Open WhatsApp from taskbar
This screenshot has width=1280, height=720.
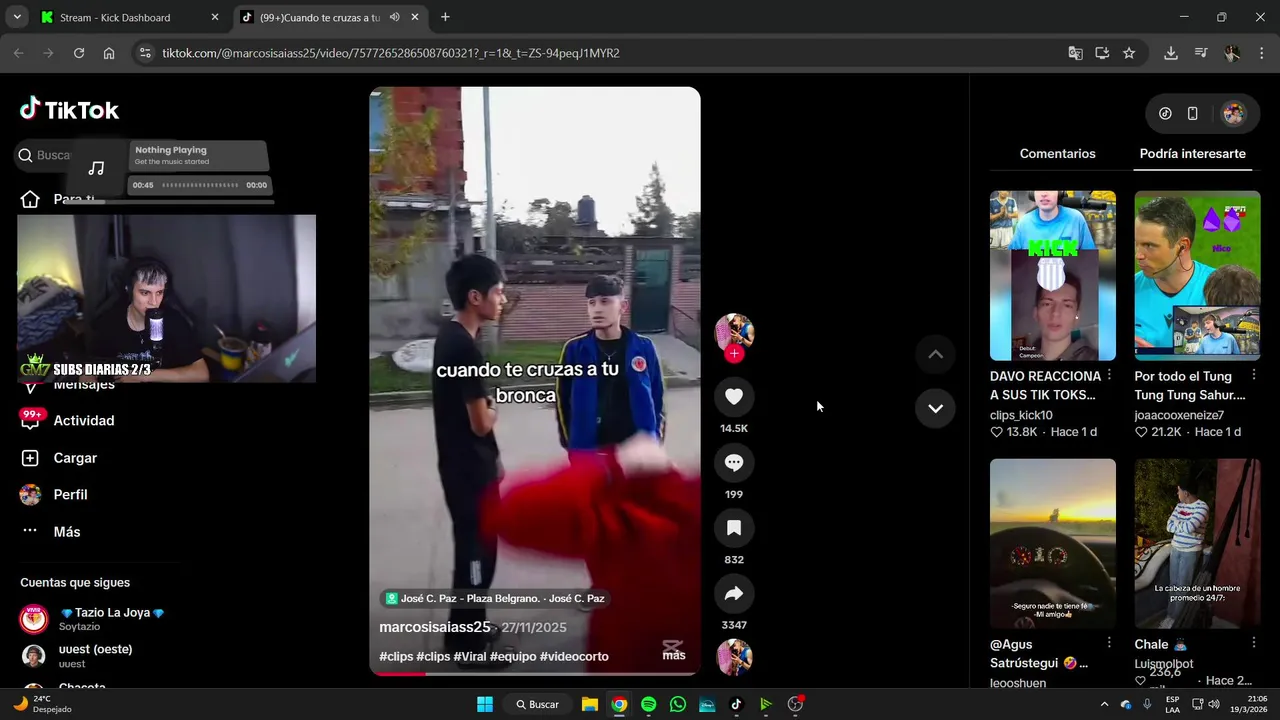tap(678, 704)
